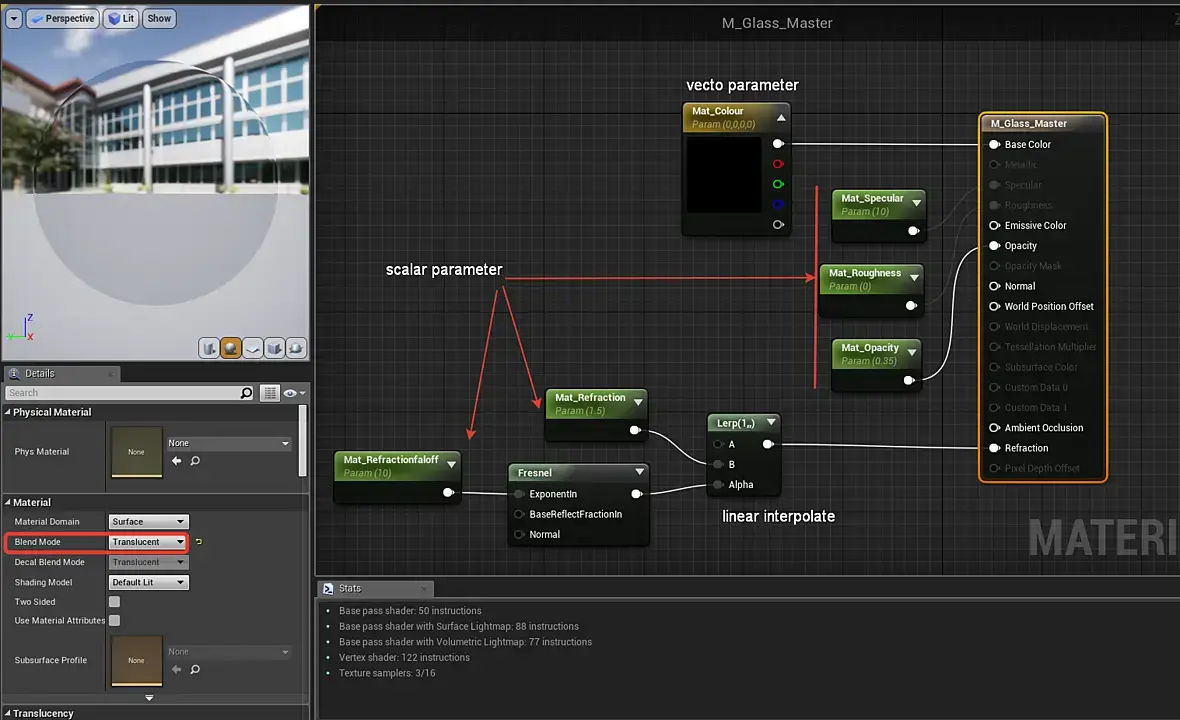Browse to Phys Material asset magnifier
This screenshot has height=720, width=1180.
coord(196,460)
